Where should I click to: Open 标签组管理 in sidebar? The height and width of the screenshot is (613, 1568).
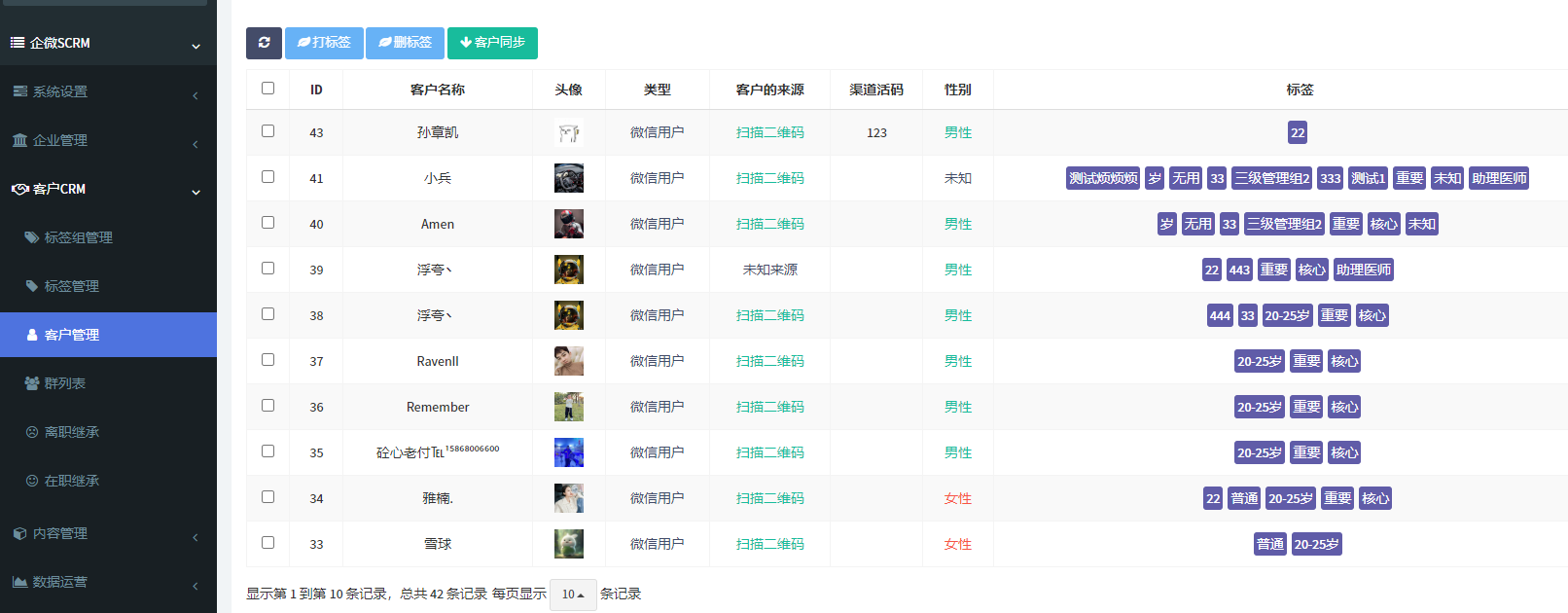coord(78,237)
